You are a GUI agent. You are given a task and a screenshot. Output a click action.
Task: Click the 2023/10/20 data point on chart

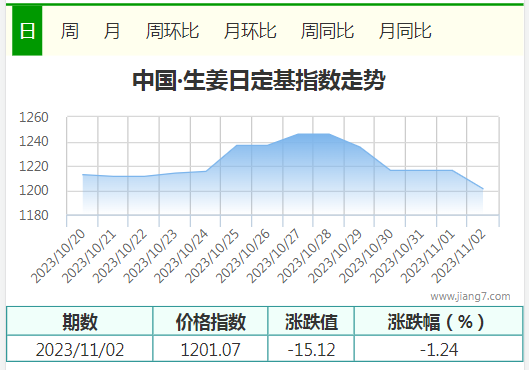83,175
